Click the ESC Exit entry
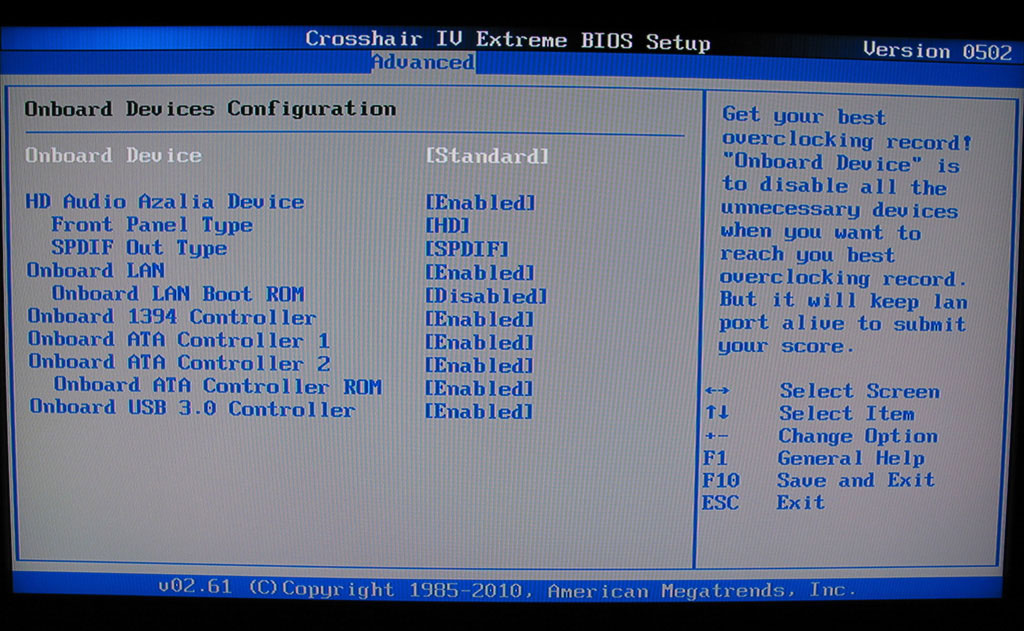This screenshot has height=631, width=1024. click(763, 502)
